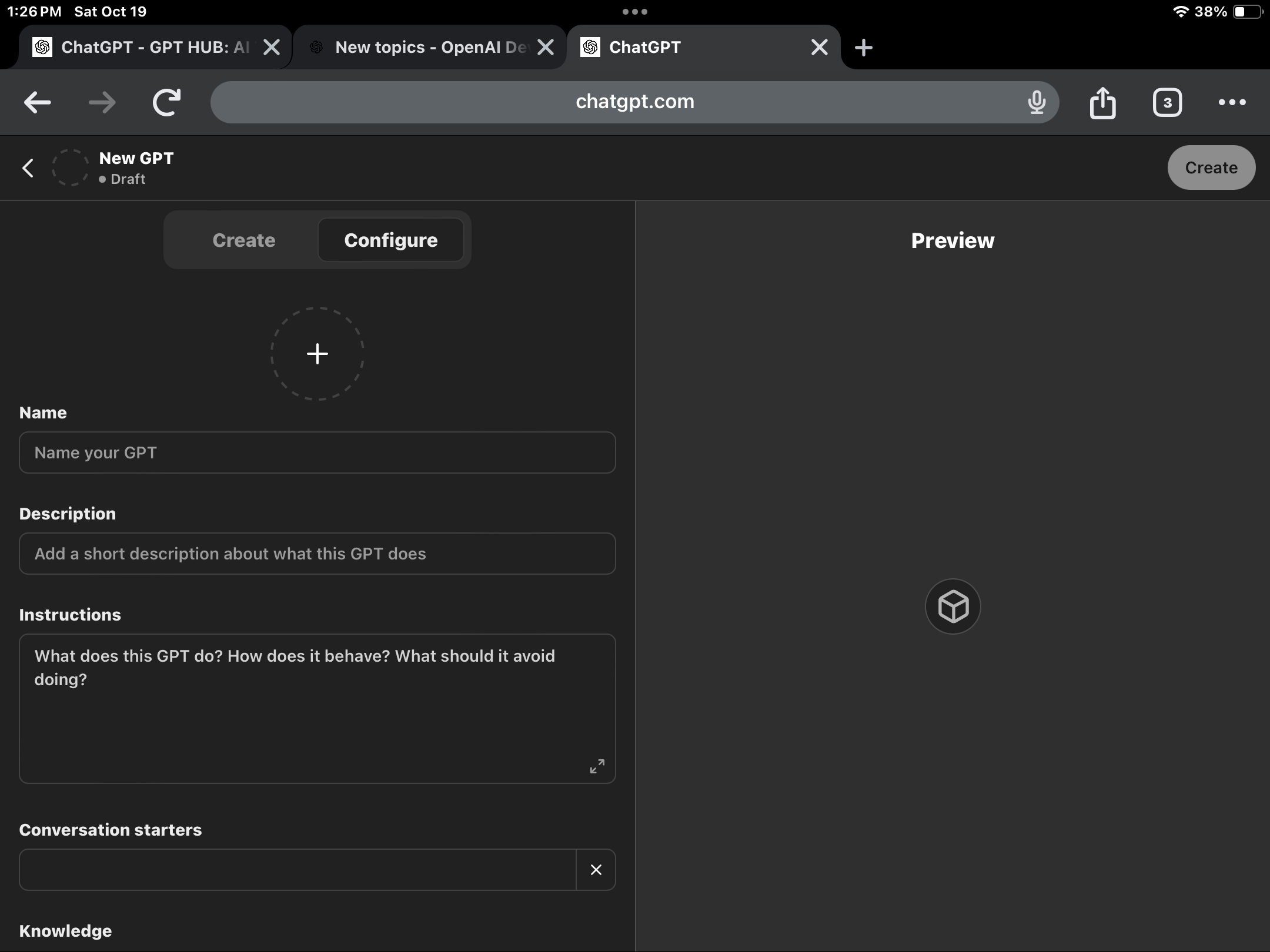Focus the Name your GPT field
Image resolution: width=1270 pixels, height=952 pixels.
tap(317, 452)
